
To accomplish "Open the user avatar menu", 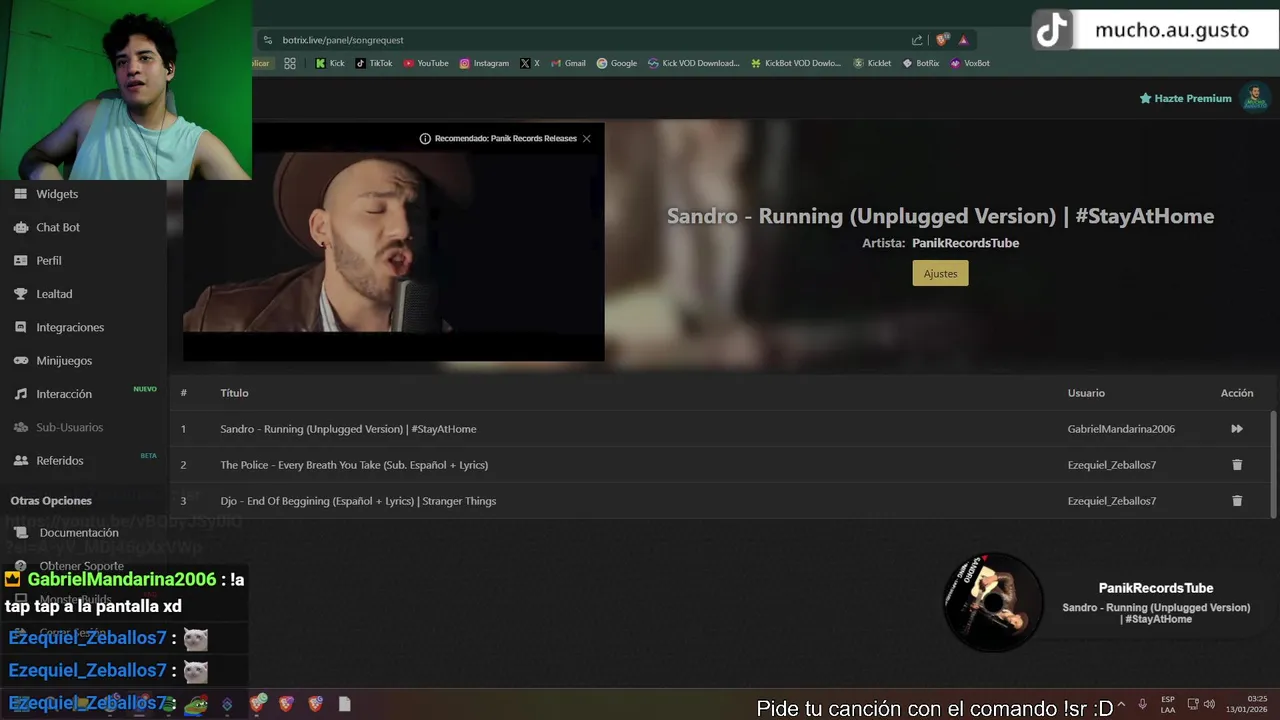I will [1254, 98].
